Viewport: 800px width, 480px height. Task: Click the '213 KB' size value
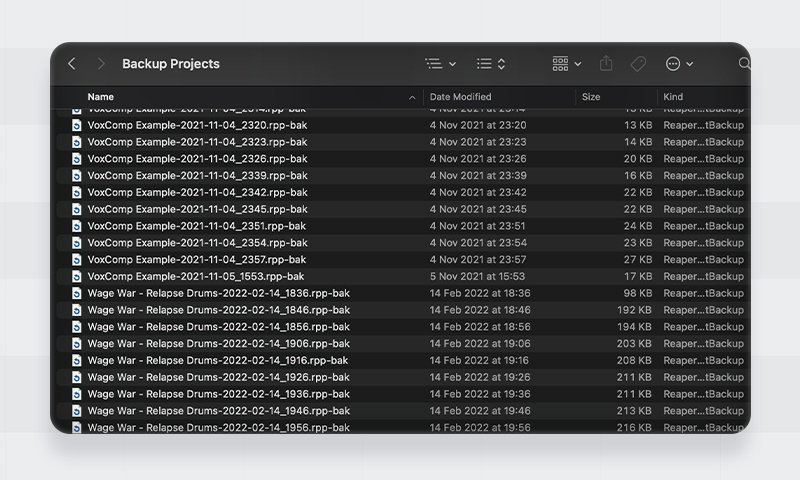634,411
